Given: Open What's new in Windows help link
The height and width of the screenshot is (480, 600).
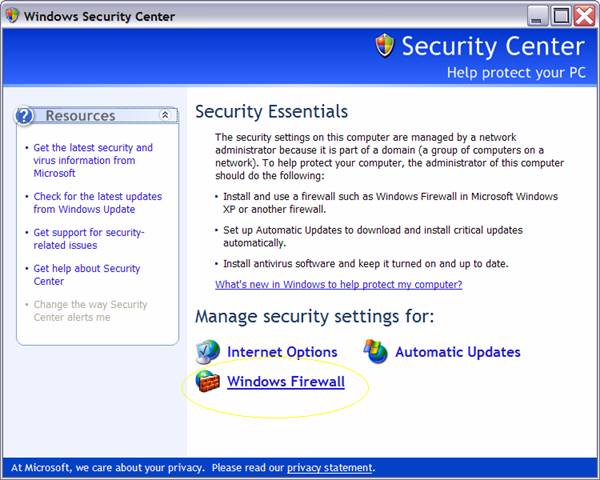Looking at the screenshot, I should point(339,284).
